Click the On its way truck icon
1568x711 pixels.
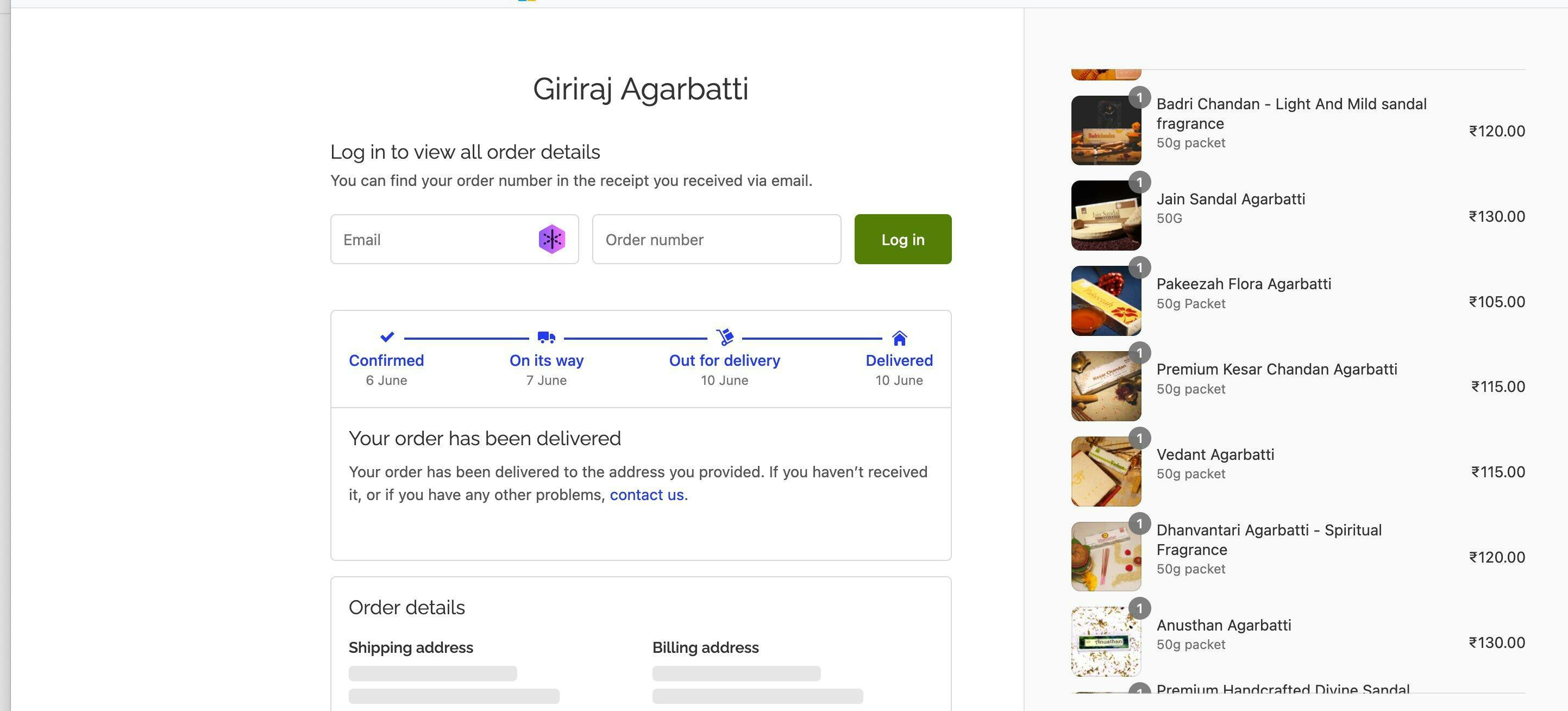coord(547,337)
